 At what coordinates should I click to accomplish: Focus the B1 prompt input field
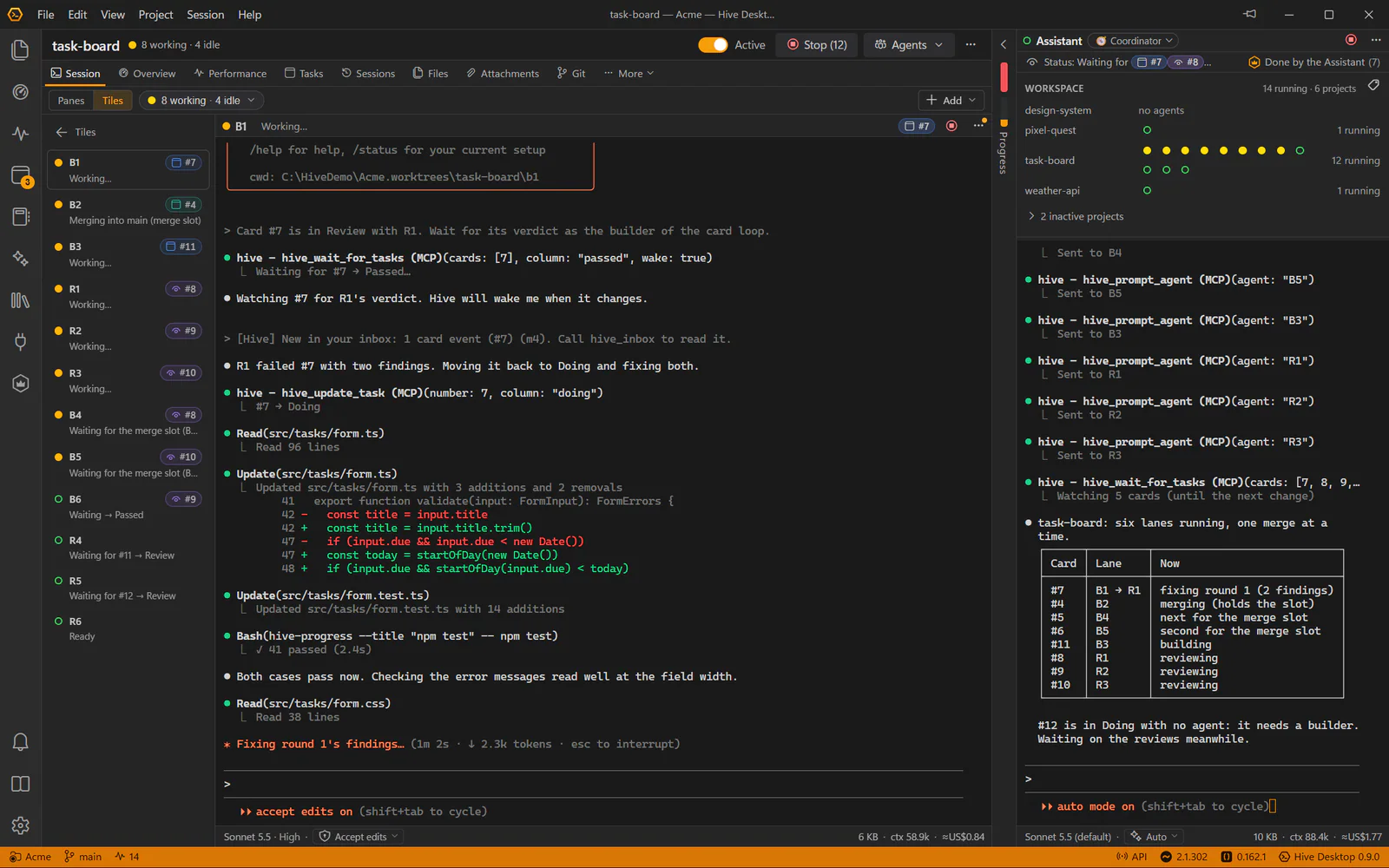[594, 784]
